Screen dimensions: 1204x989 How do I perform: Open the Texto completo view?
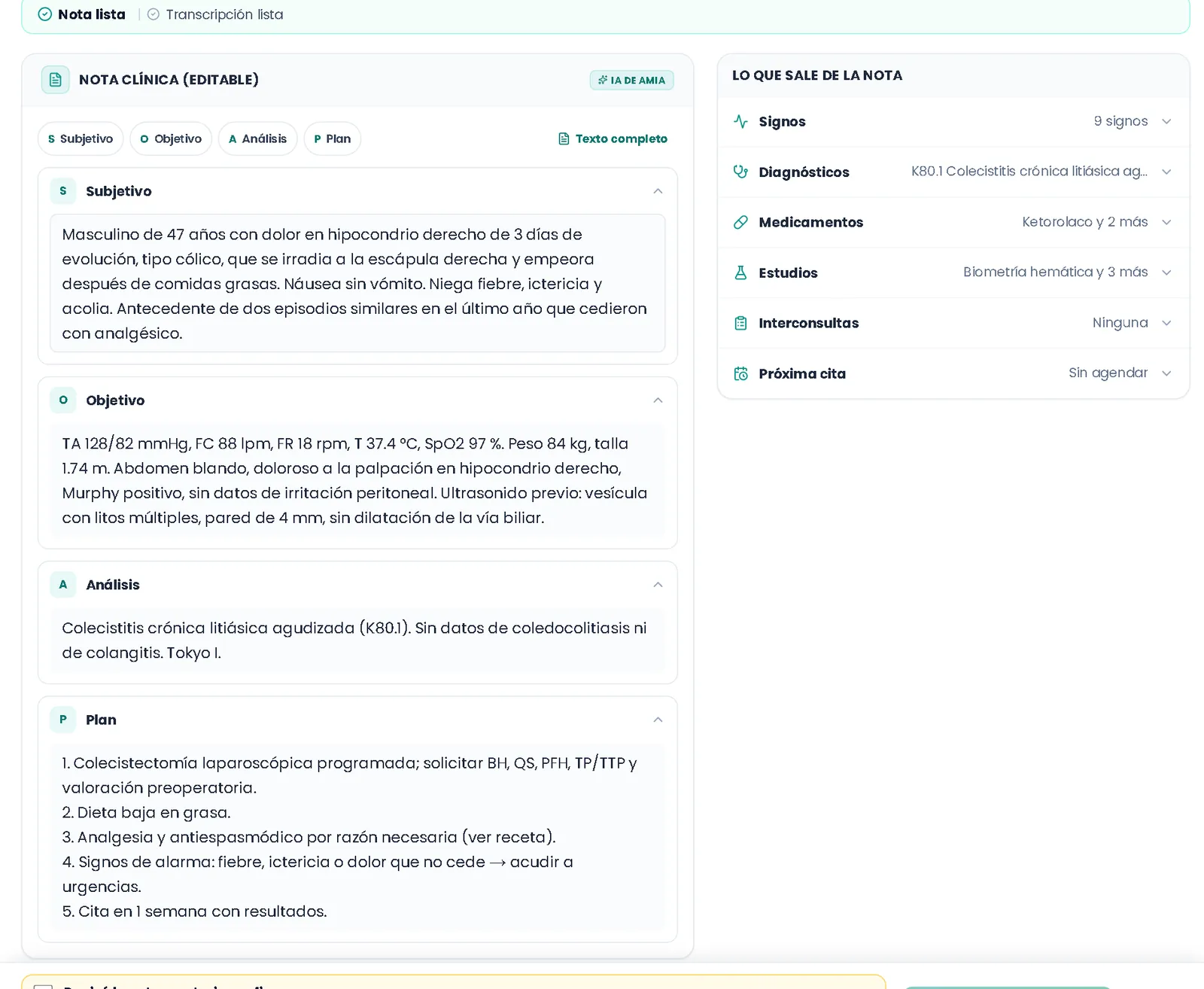pyautogui.click(x=613, y=138)
